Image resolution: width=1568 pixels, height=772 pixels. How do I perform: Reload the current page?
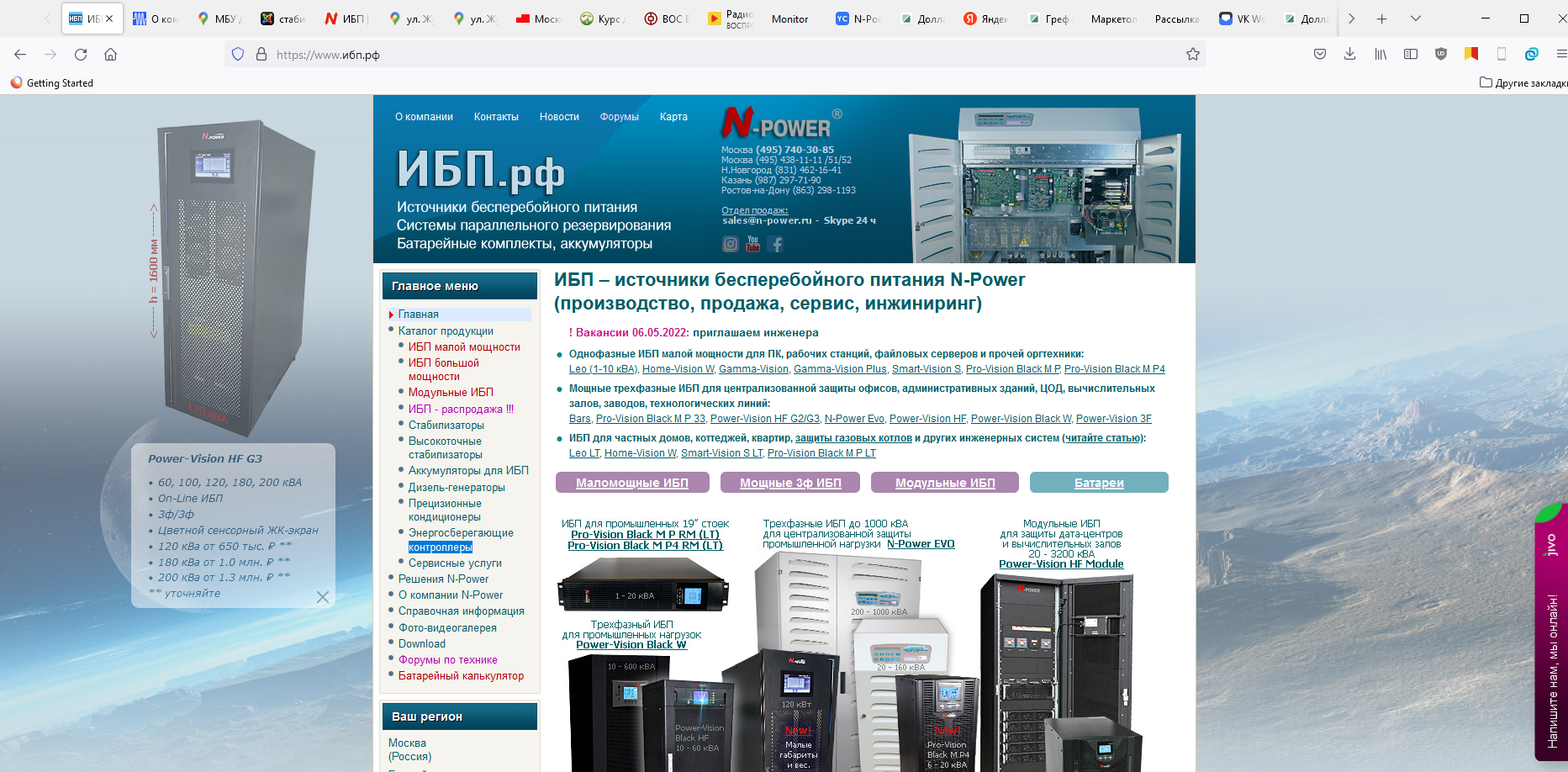coord(81,55)
